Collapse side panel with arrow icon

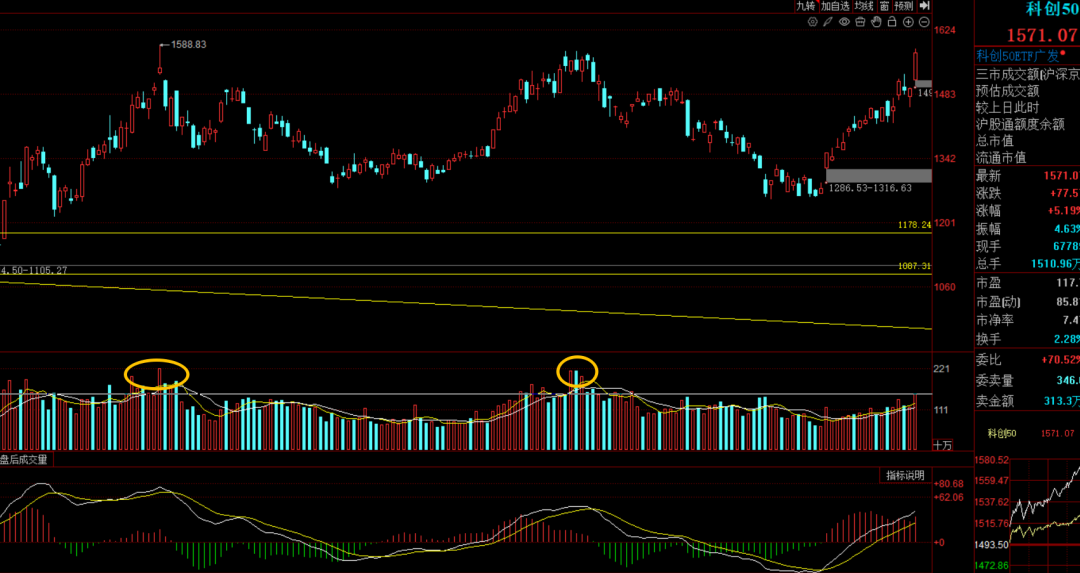[924, 6]
